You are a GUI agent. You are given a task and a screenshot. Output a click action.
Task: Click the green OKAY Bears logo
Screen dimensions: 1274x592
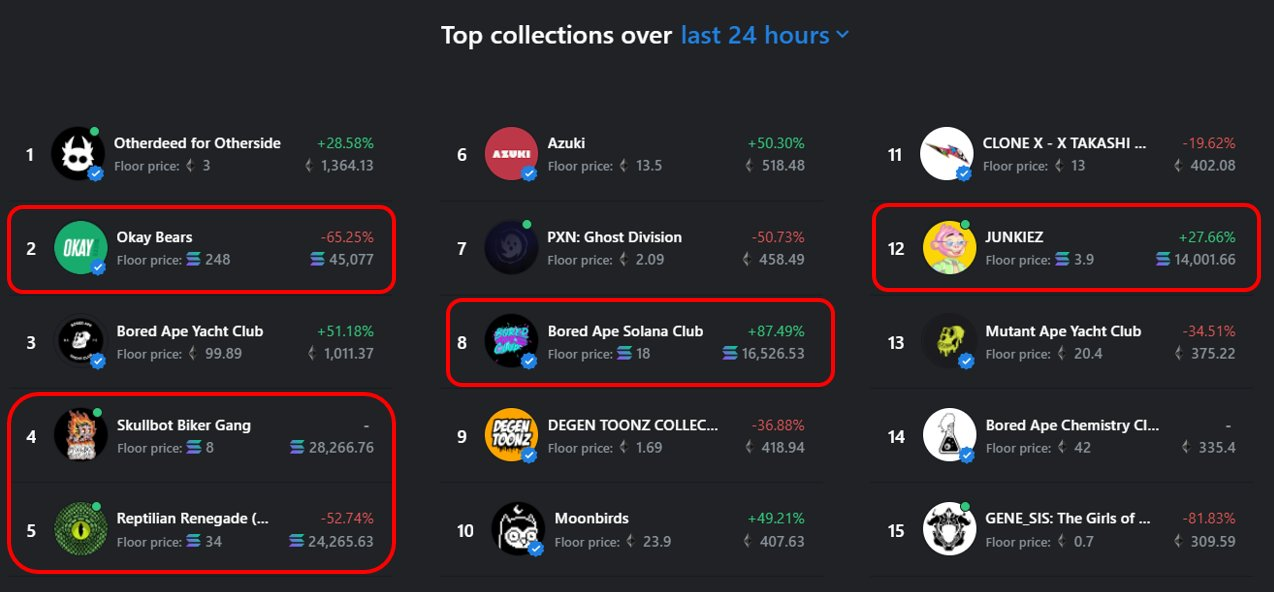[80, 248]
